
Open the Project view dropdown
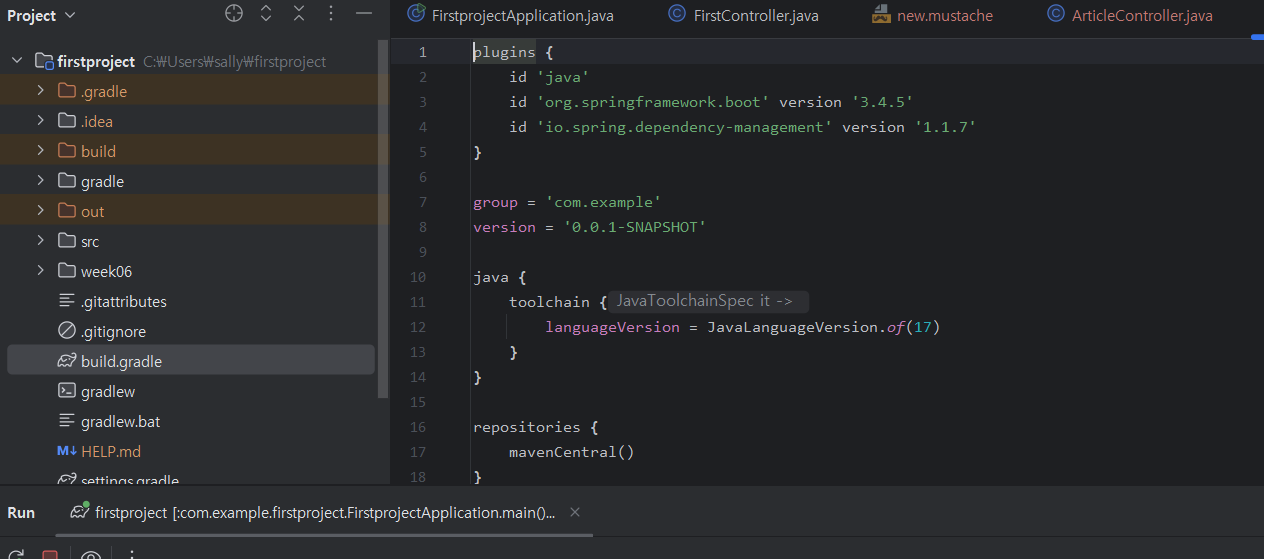[41, 15]
